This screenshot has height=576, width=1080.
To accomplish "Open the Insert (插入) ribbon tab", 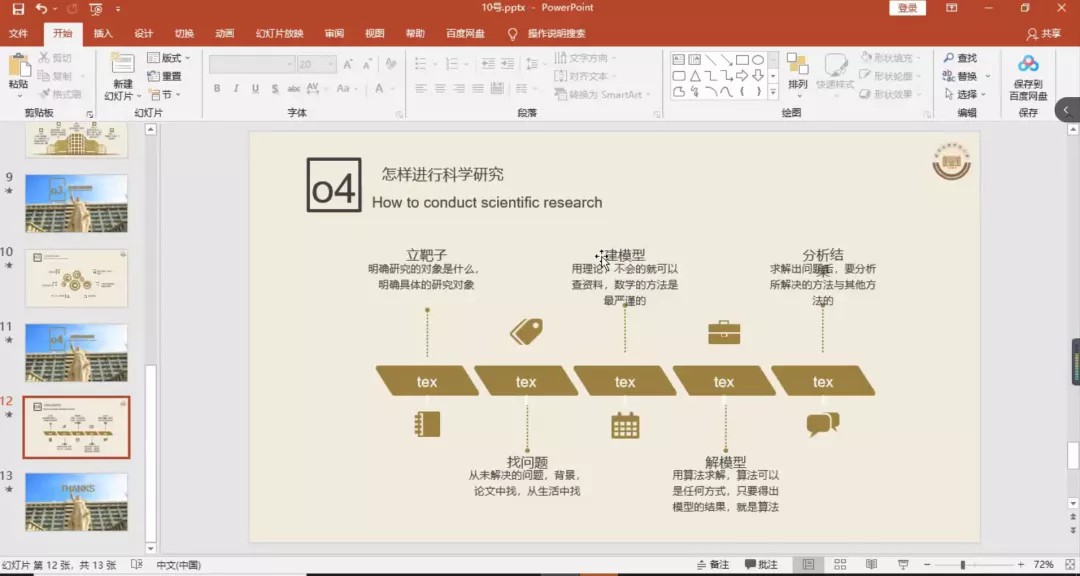I will tap(103, 33).
